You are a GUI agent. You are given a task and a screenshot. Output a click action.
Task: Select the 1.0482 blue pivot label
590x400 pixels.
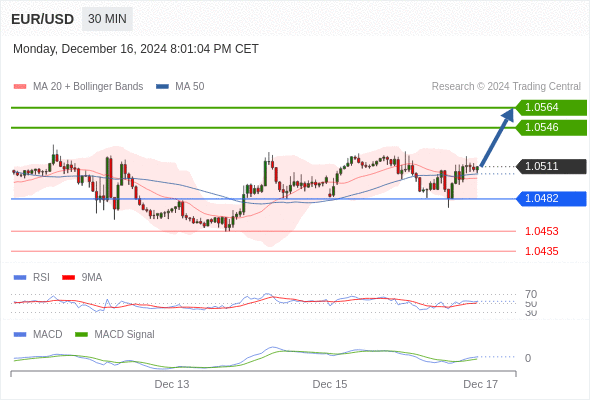[x=551, y=199]
